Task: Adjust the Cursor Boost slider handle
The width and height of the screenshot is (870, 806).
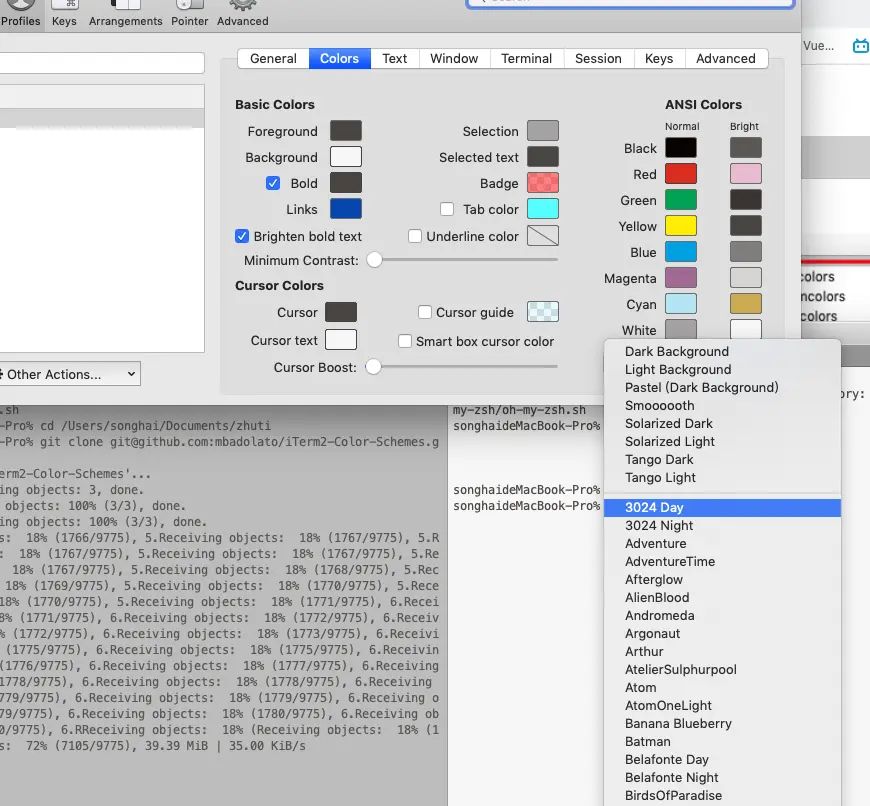Action: point(373,366)
